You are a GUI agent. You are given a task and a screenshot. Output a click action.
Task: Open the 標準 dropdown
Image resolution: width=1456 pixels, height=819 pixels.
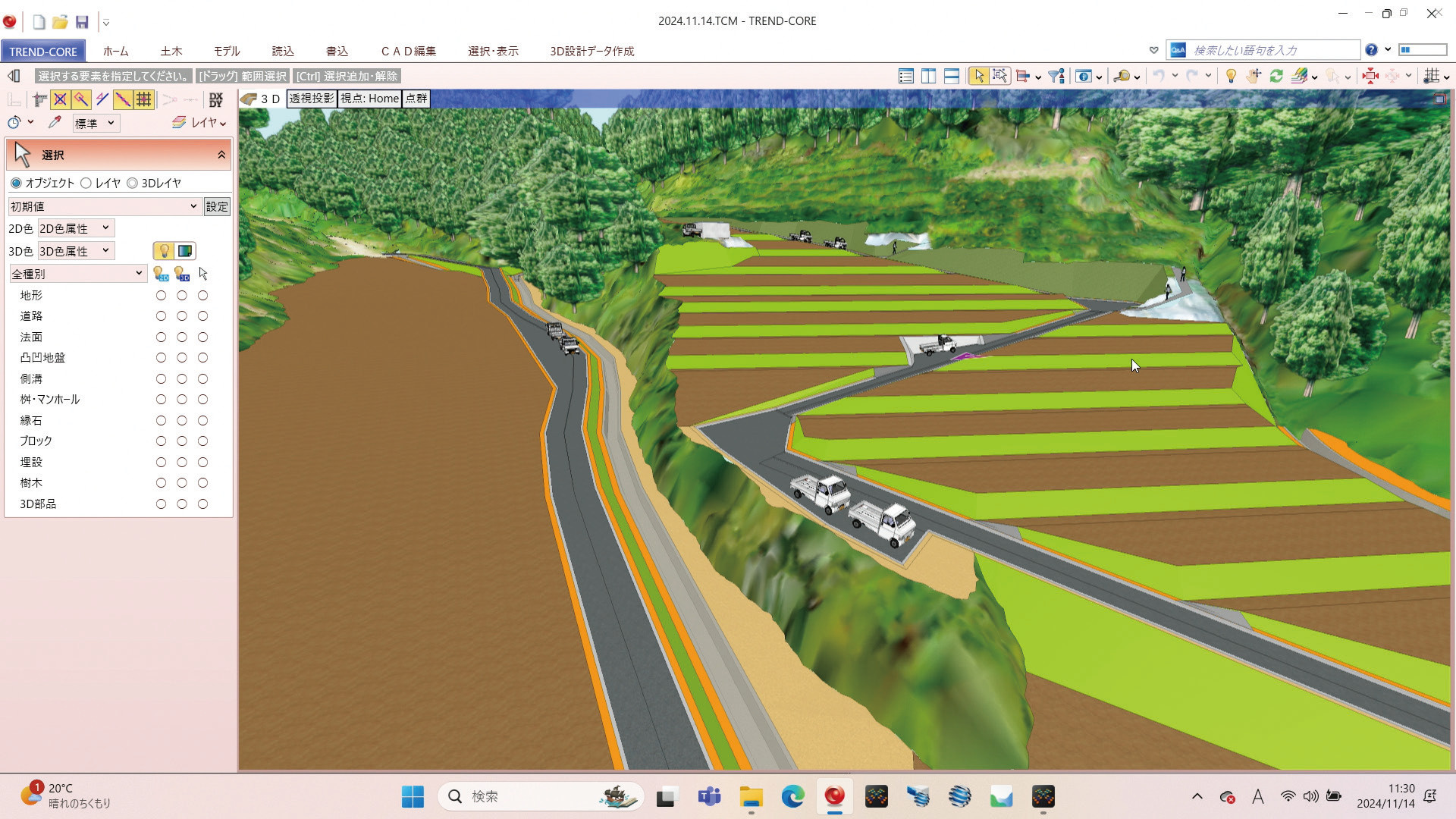click(x=96, y=123)
